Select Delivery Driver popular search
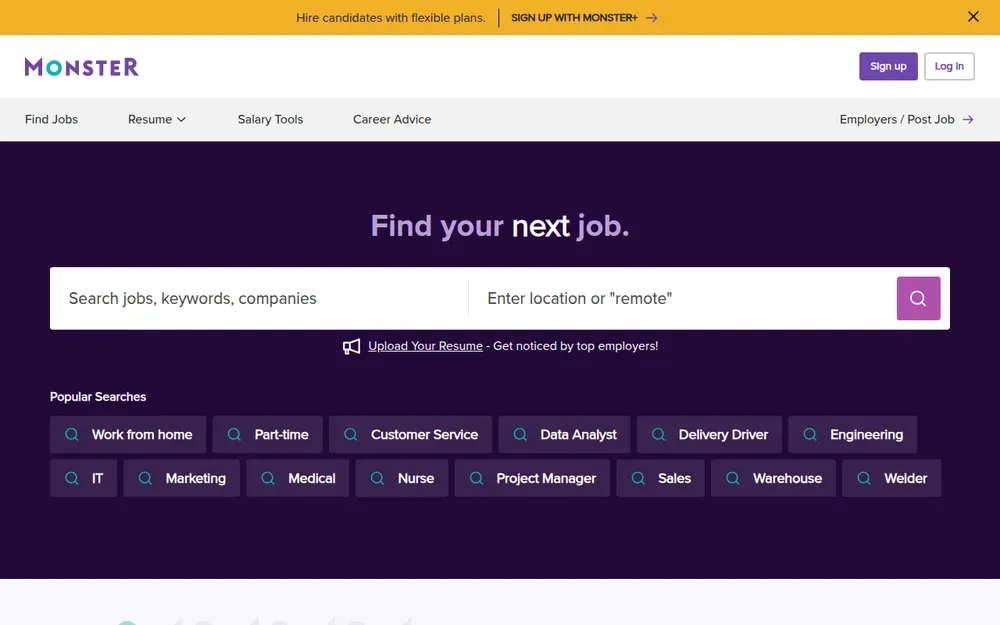Screen dimensions: 1000x625 [709, 434]
